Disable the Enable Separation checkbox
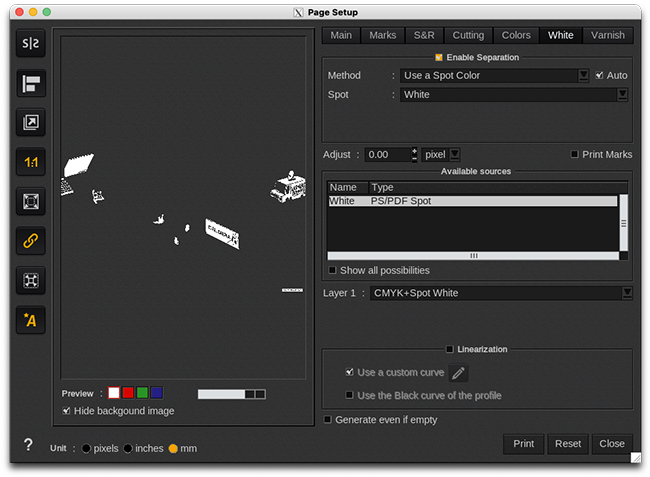This screenshot has height=477, width=650. pyautogui.click(x=439, y=57)
